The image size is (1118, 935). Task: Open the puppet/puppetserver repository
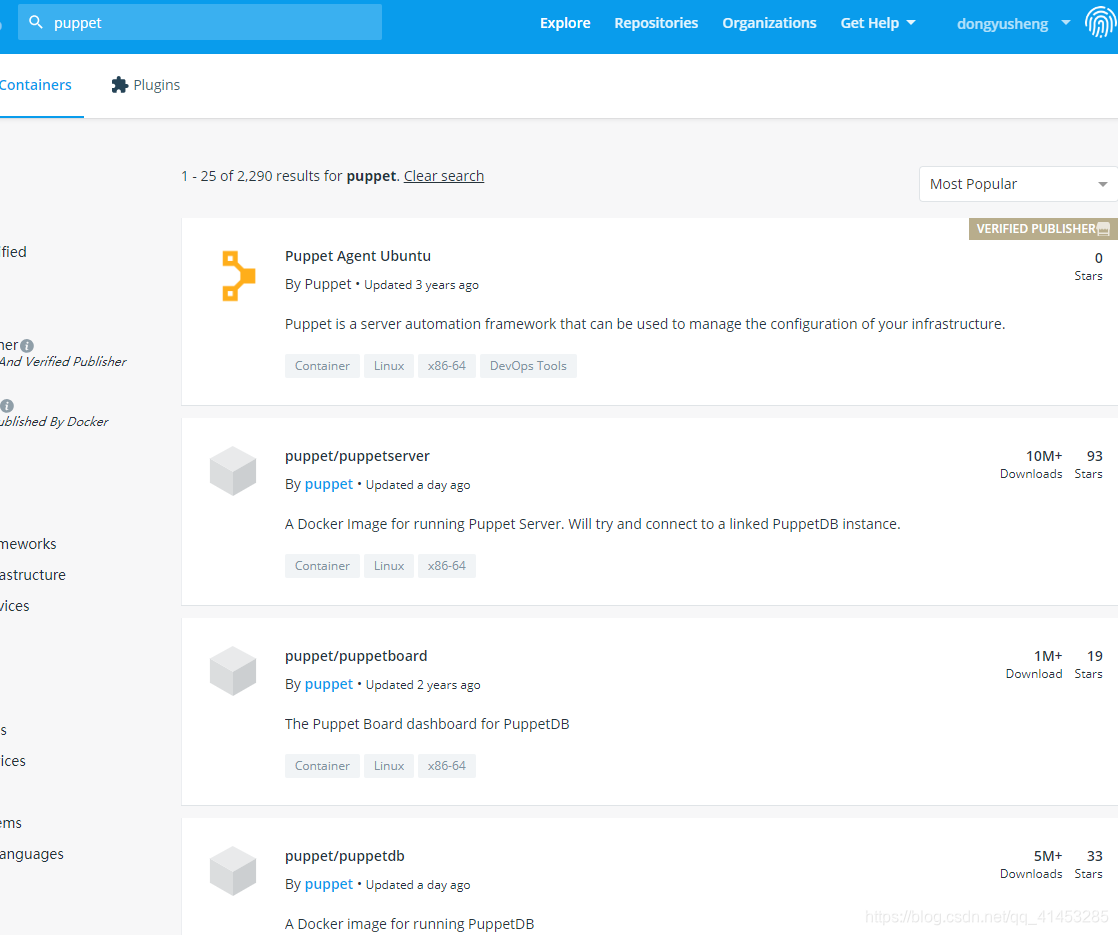[357, 456]
